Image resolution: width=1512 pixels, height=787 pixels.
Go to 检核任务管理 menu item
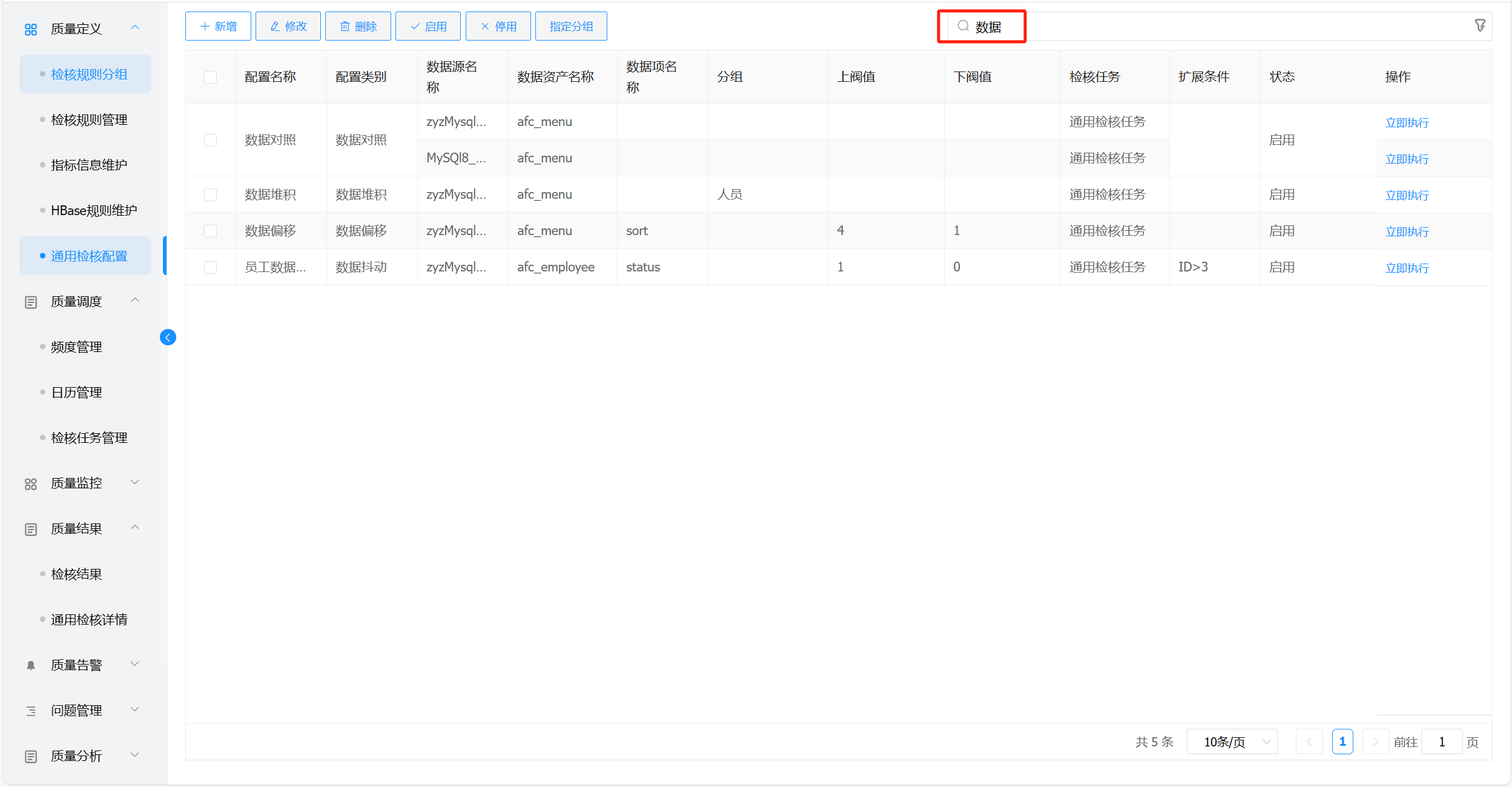(89, 438)
